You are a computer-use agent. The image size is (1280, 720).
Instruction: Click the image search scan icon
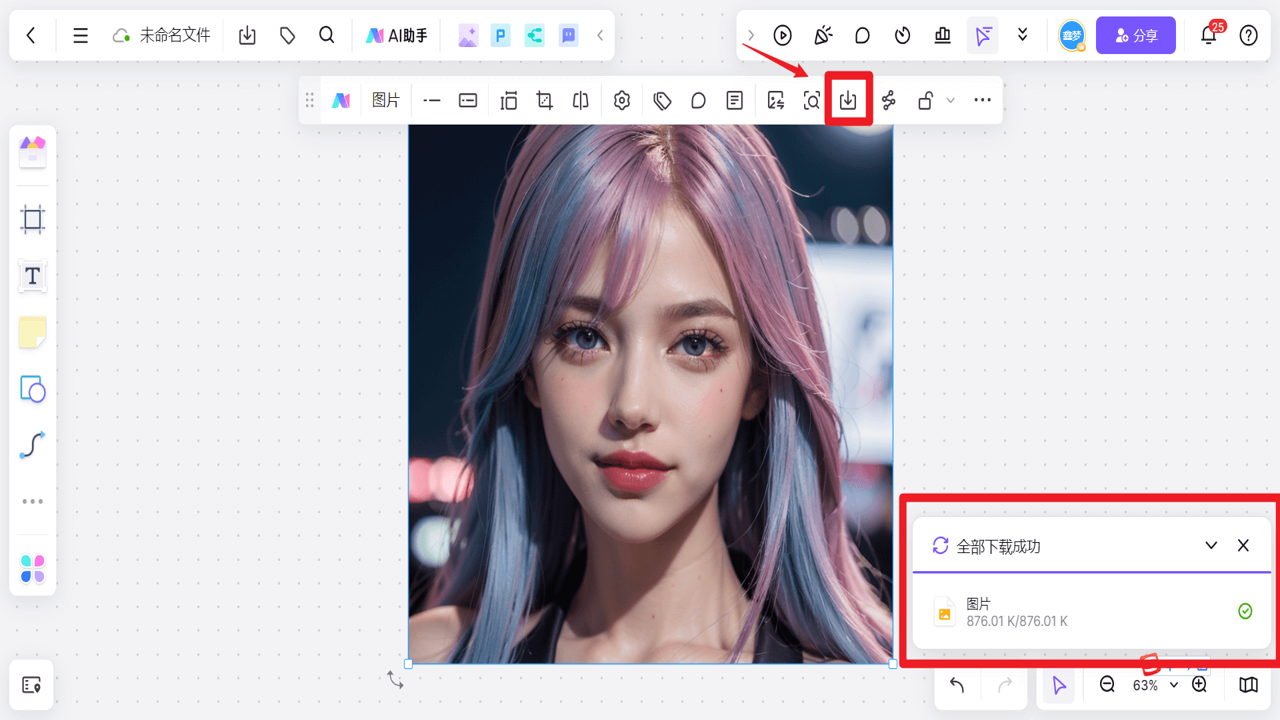(x=812, y=100)
